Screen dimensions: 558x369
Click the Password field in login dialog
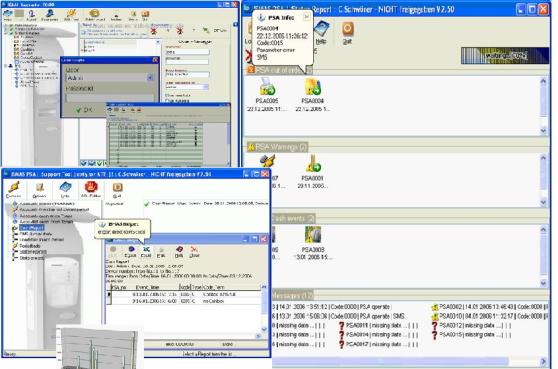point(110,97)
